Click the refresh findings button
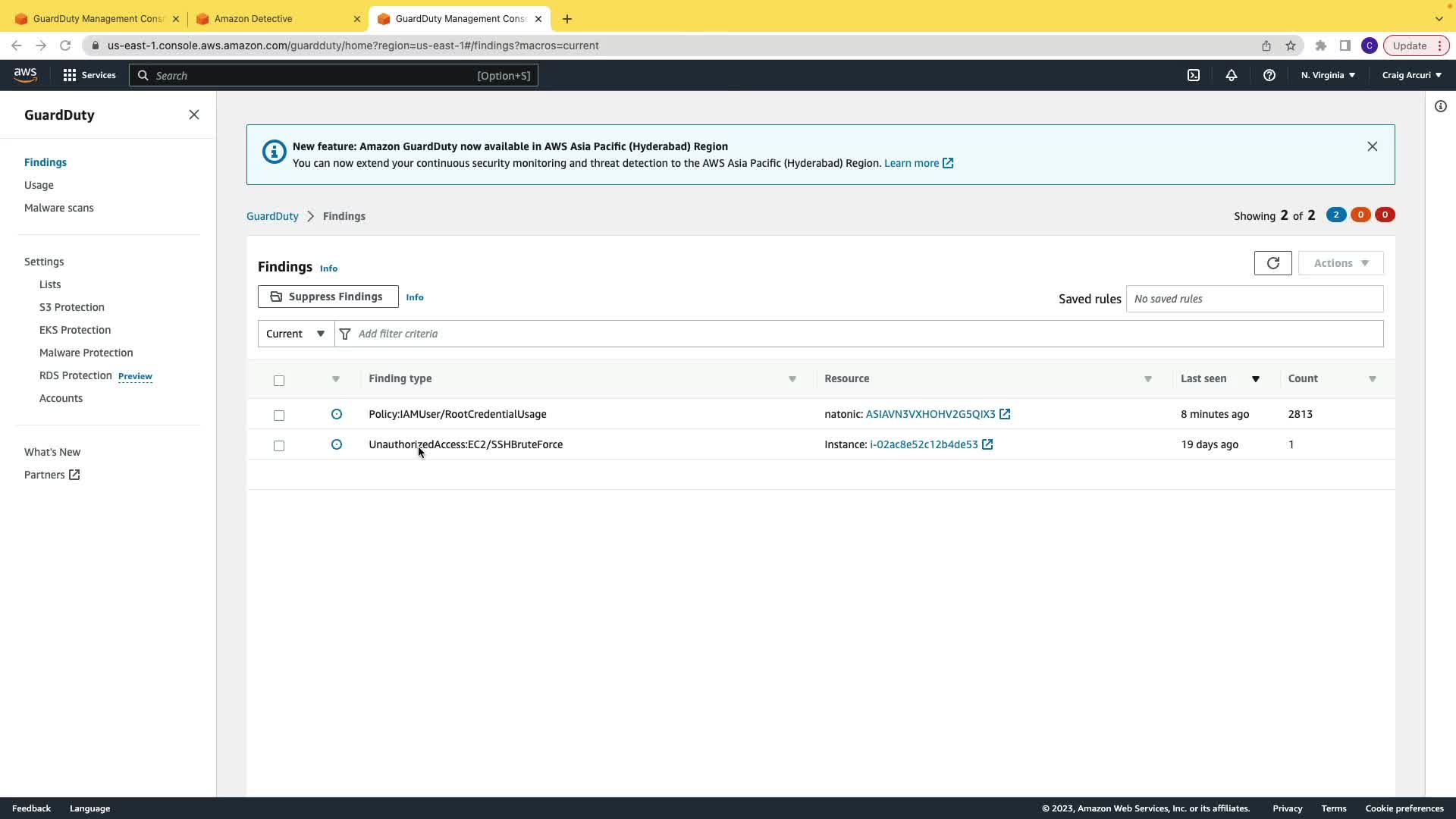This screenshot has width=1456, height=819. point(1272,263)
